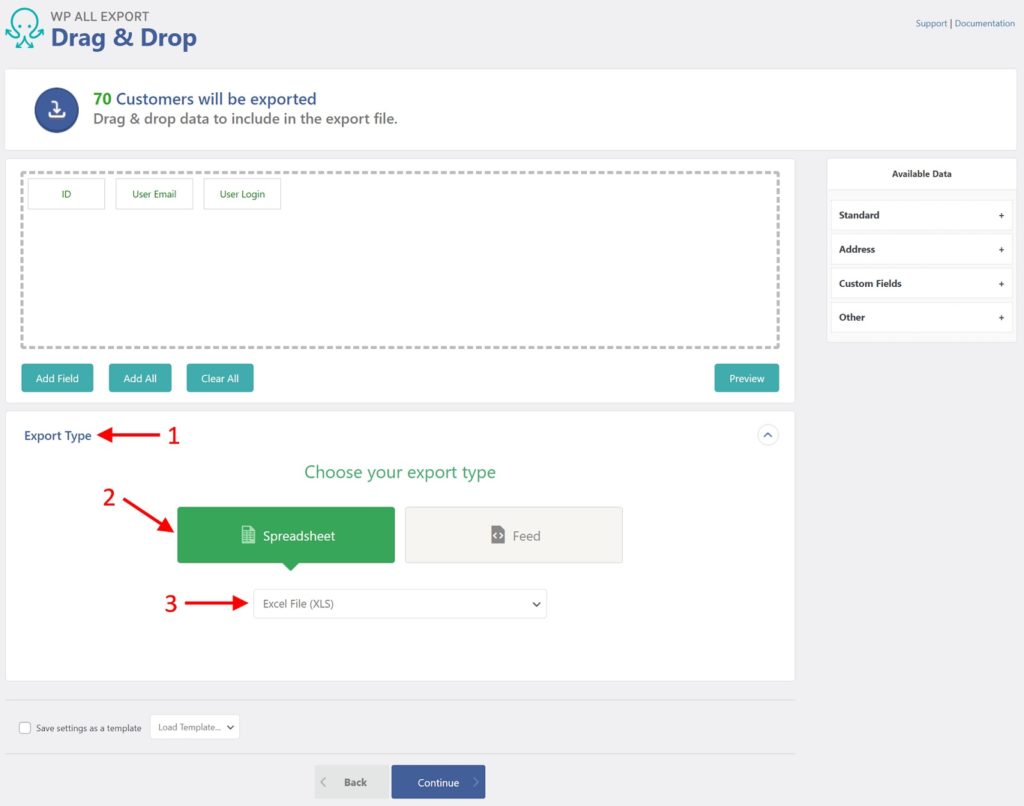Click the left chevron icon on the Back button
This screenshot has width=1024, height=806.
pos(324,781)
